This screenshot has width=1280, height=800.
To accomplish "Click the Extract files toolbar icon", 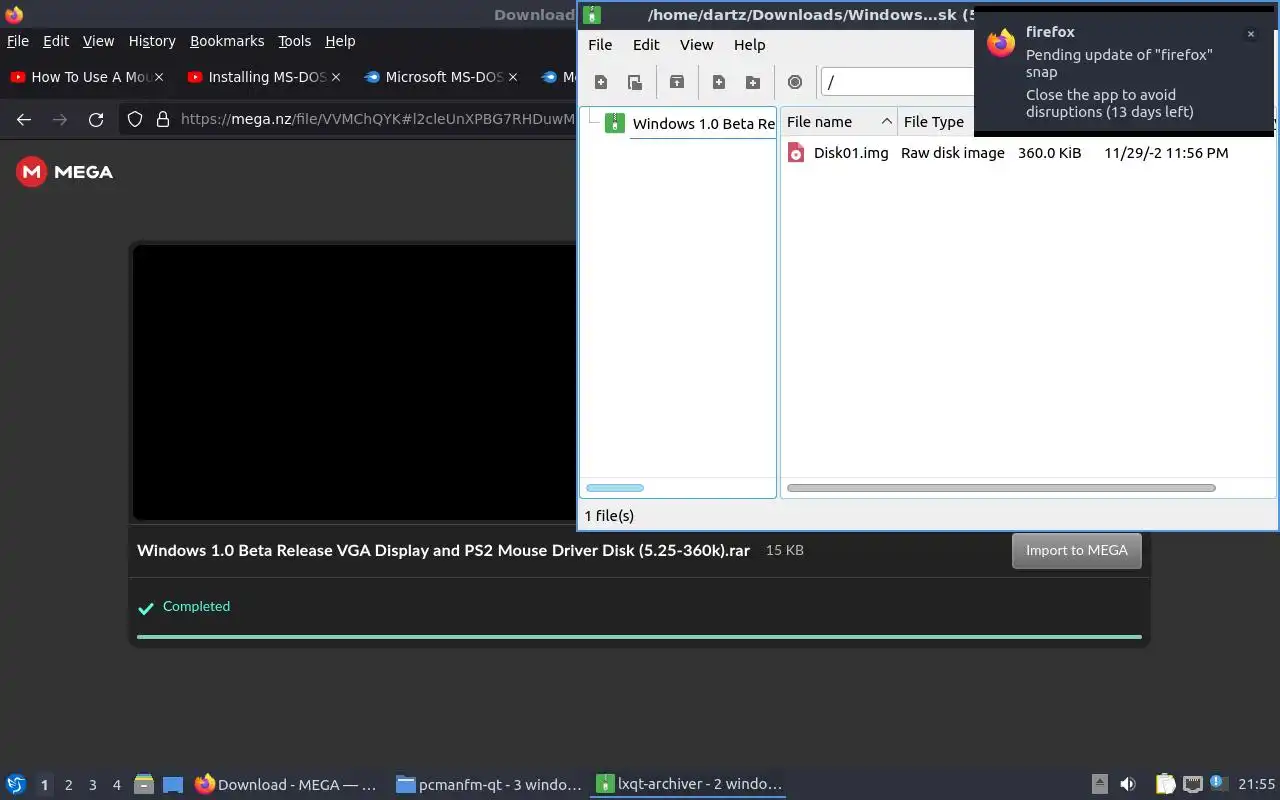I will click(677, 82).
